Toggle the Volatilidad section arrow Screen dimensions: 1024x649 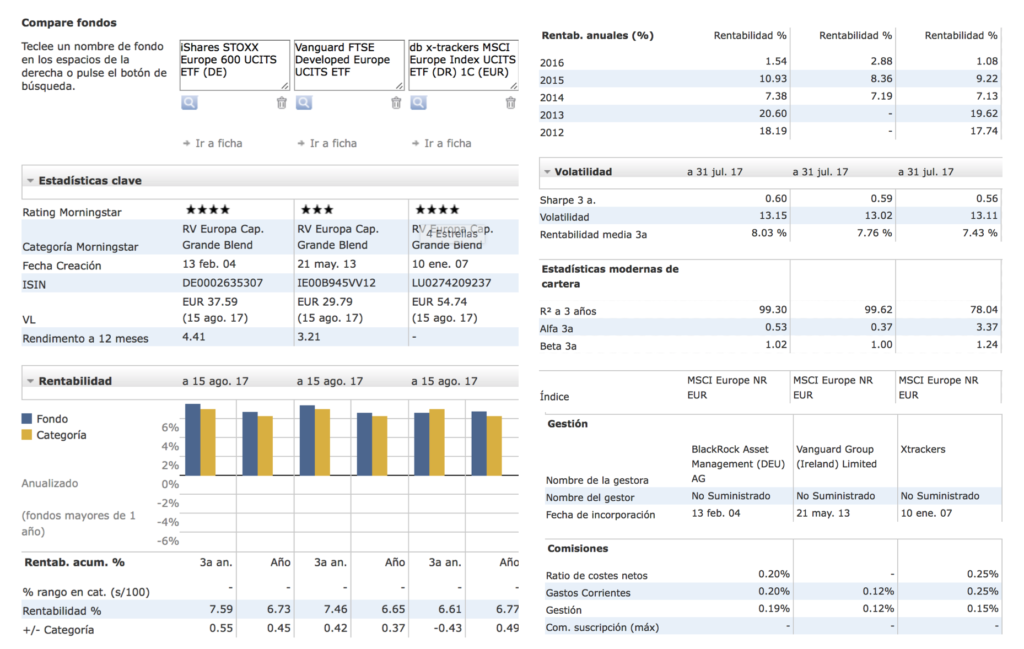548,172
